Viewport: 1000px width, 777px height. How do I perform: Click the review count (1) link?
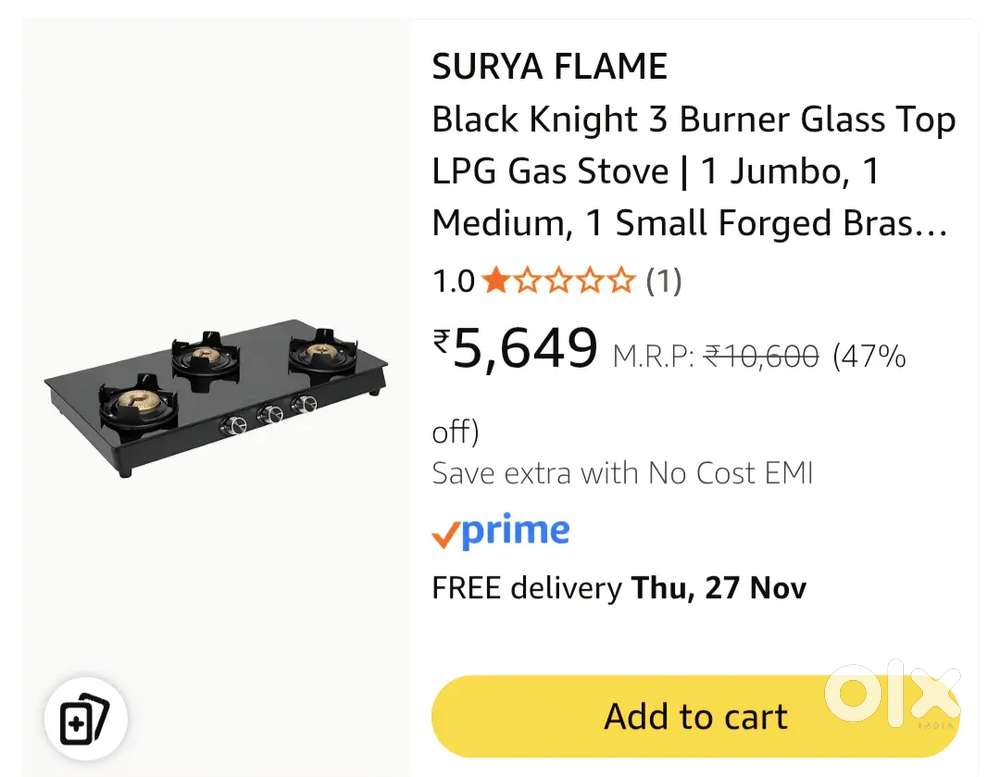pyautogui.click(x=663, y=281)
